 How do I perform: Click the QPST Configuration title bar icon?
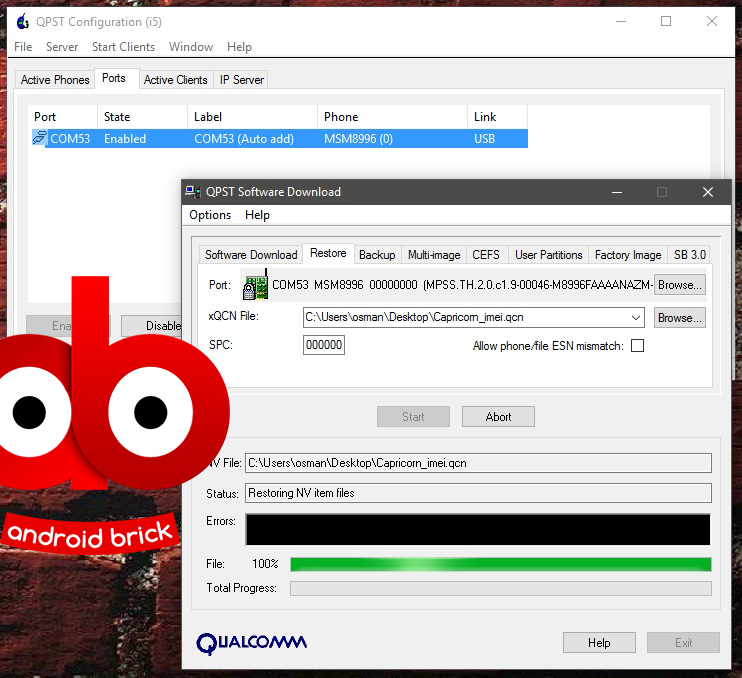(x=22, y=22)
